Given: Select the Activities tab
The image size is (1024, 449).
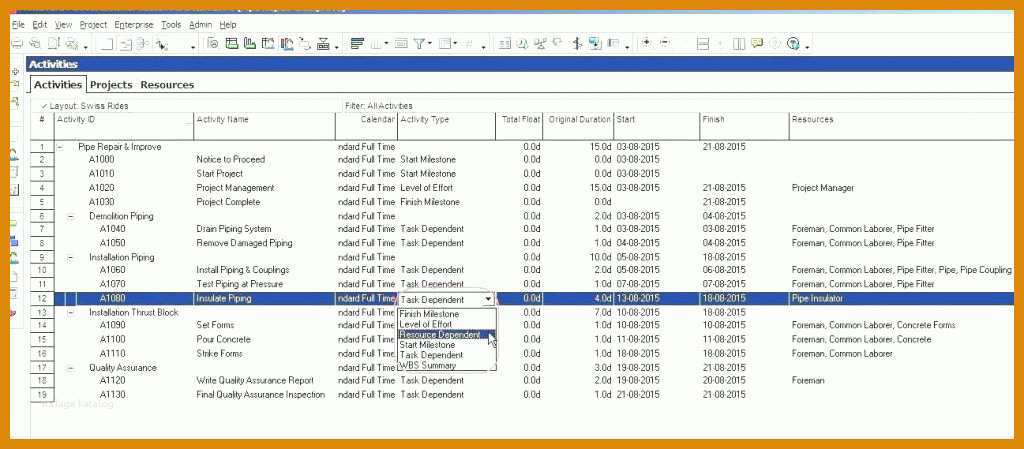Looking at the screenshot, I should (57, 85).
